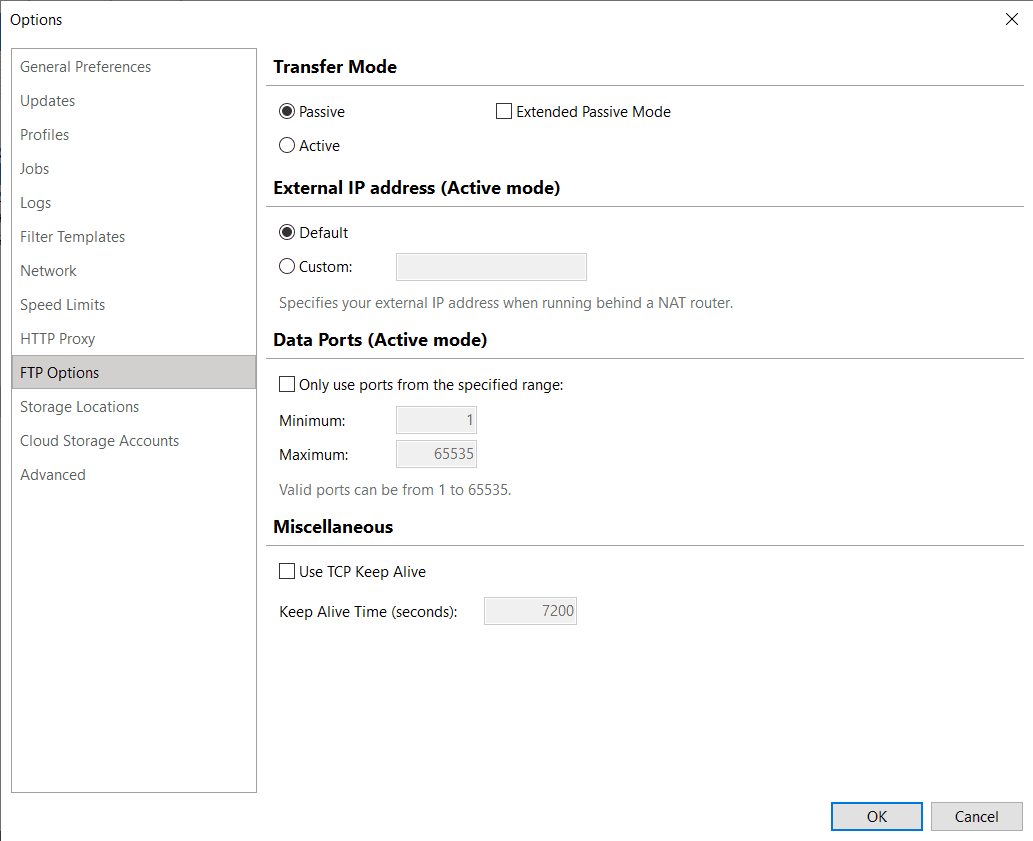Open Speed Limits settings

[63, 305]
